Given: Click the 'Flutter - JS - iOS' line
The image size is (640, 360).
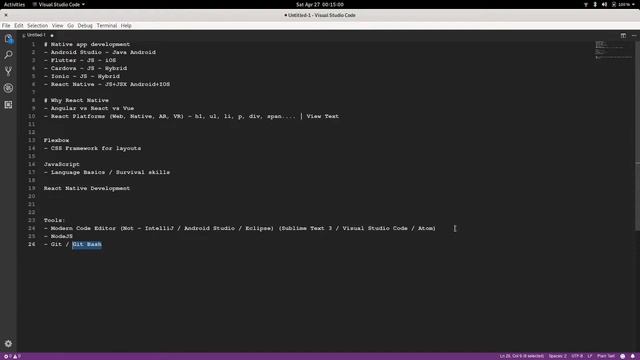Looking at the screenshot, I should coord(80,60).
